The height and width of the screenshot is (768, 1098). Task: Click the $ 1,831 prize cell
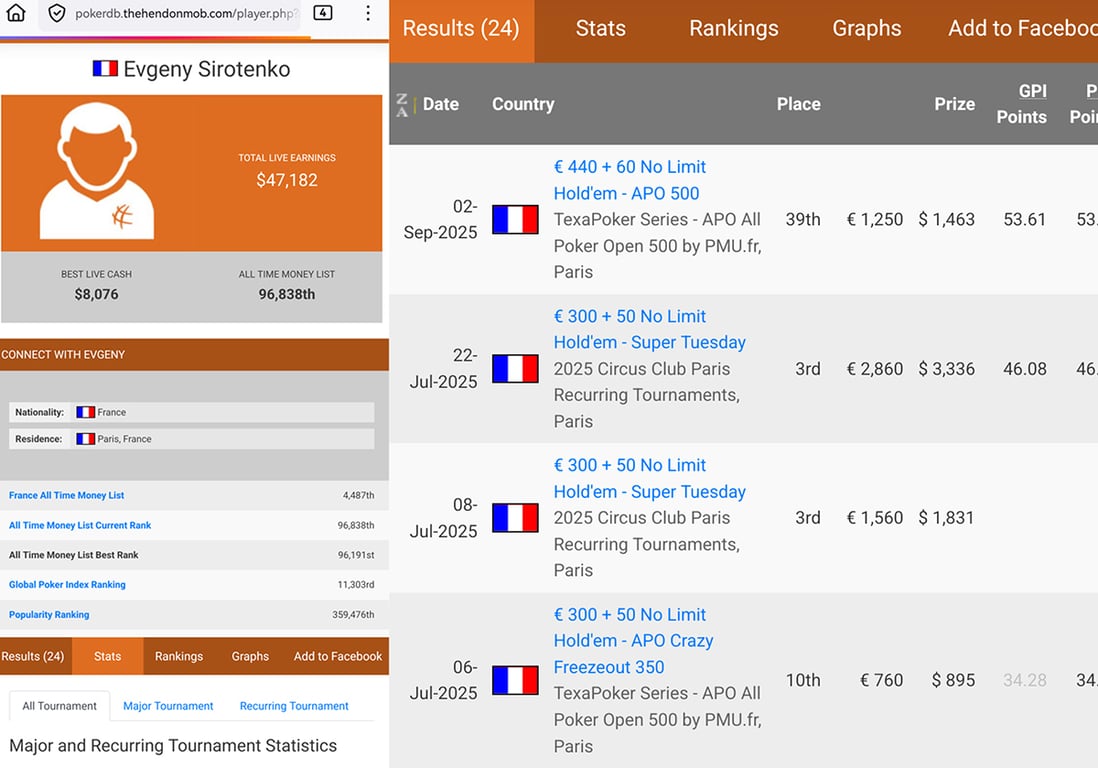coord(946,518)
